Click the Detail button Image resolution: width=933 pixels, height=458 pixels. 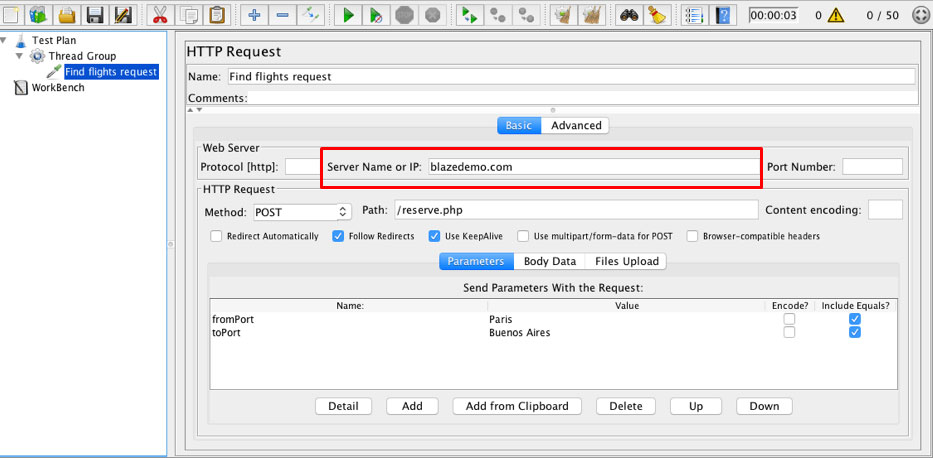343,406
